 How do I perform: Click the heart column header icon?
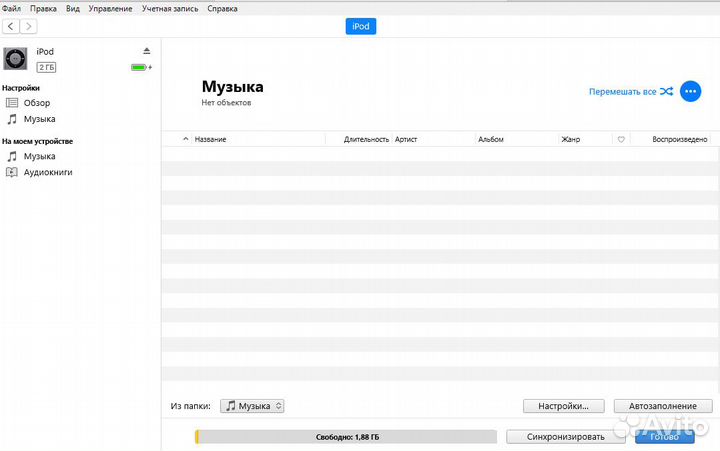(x=621, y=140)
